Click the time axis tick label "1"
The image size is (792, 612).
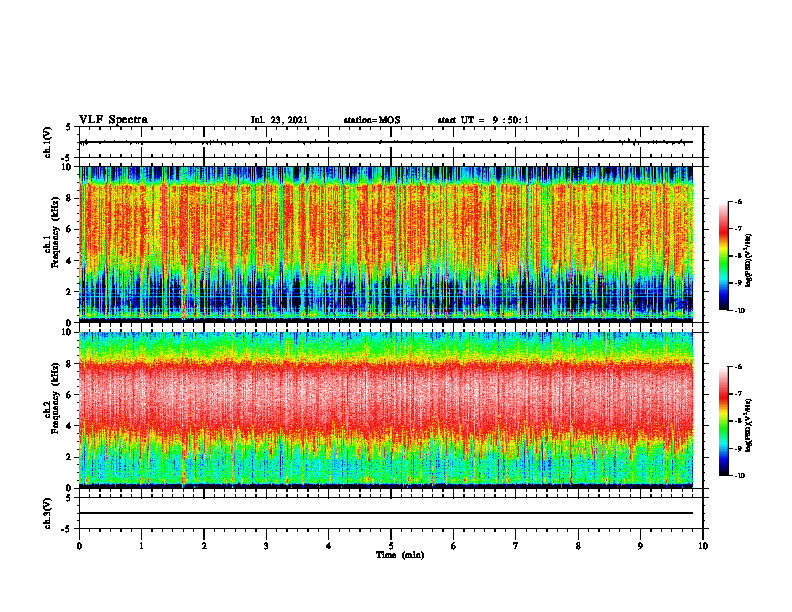[x=141, y=546]
